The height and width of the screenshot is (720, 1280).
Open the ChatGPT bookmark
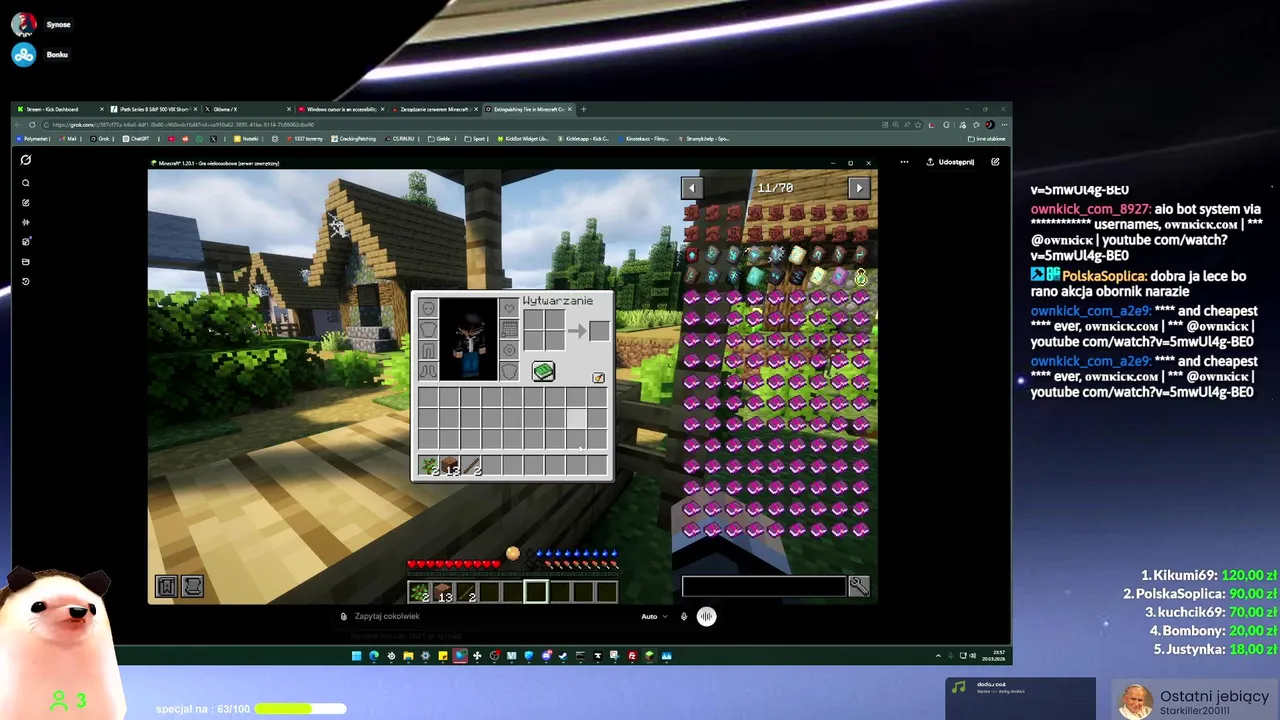click(135, 139)
